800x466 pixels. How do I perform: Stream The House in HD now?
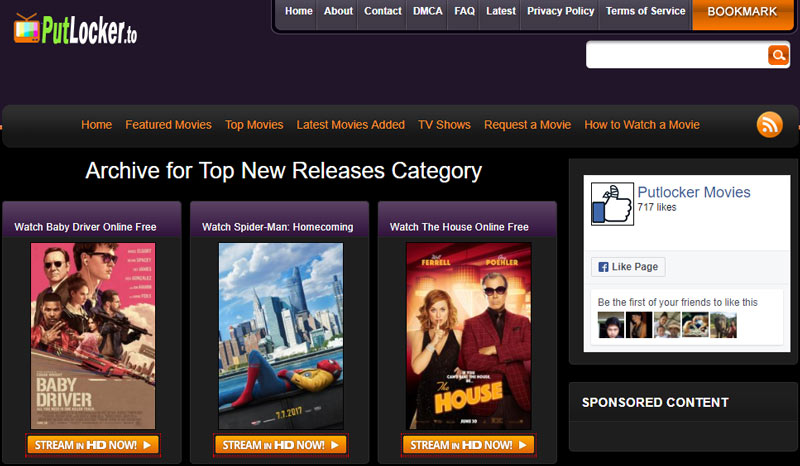click(468, 445)
